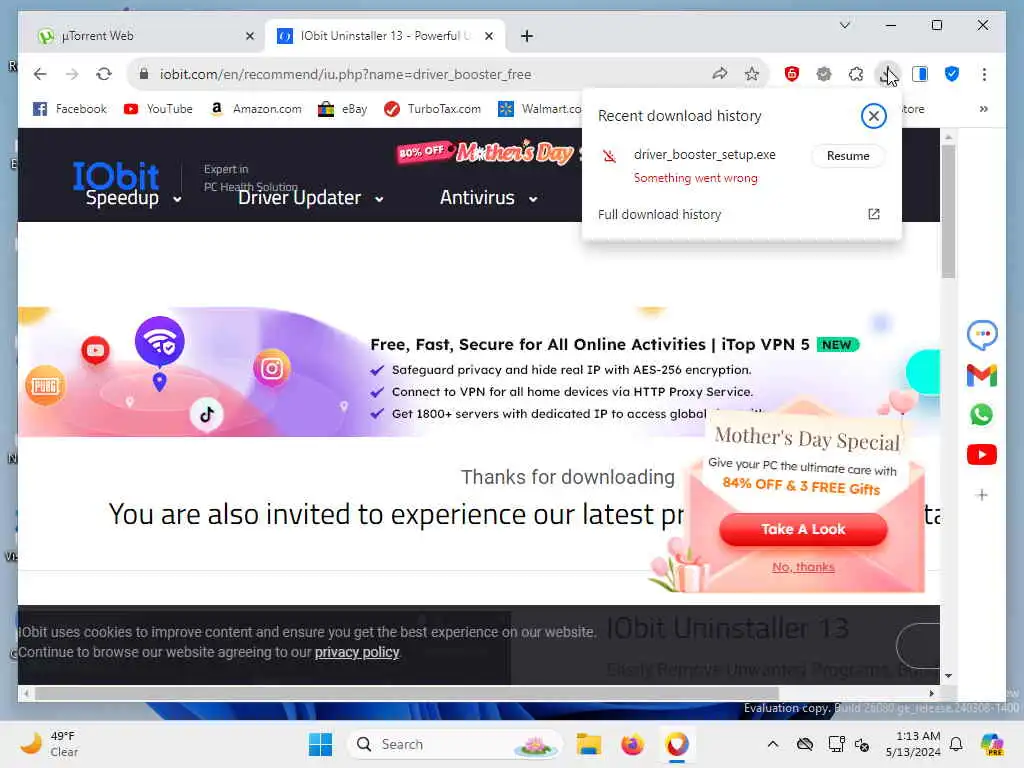Open the browser three-dot menu

coord(984,74)
